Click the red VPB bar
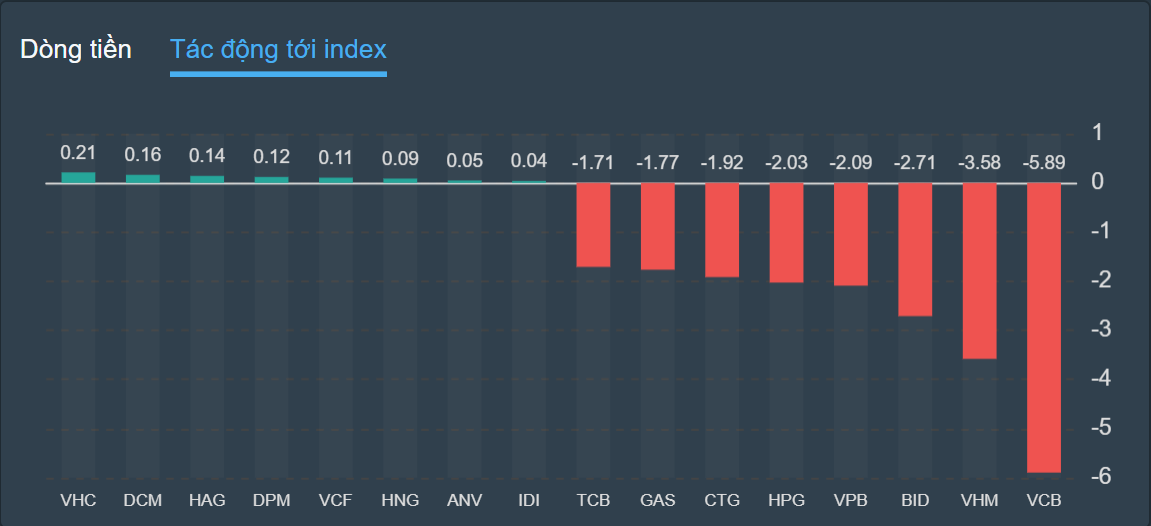 point(851,234)
